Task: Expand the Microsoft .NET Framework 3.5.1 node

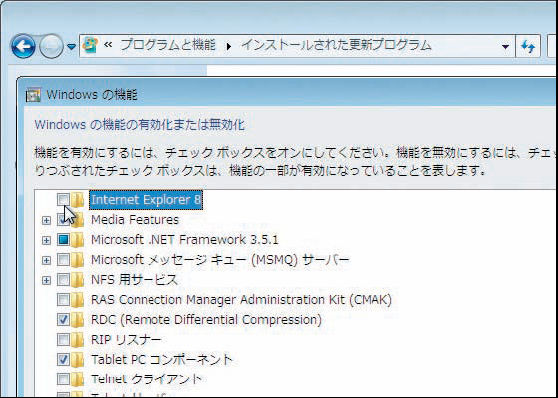Action: (x=46, y=240)
